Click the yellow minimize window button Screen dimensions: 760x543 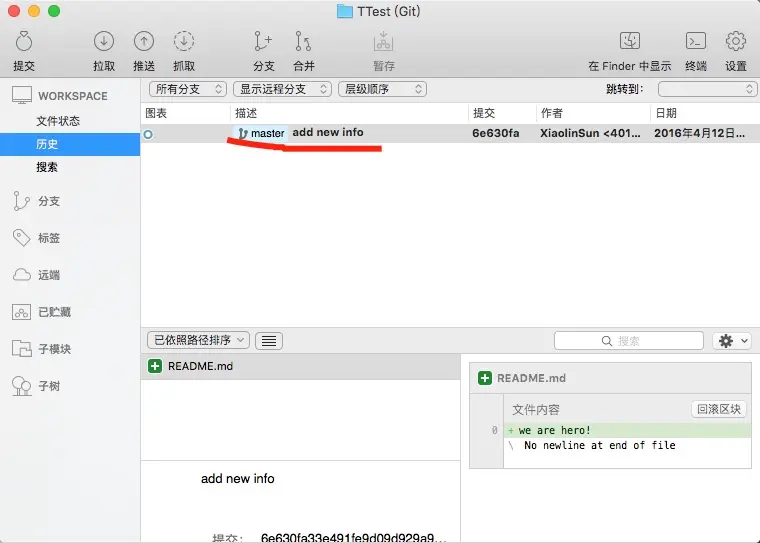click(x=34, y=11)
